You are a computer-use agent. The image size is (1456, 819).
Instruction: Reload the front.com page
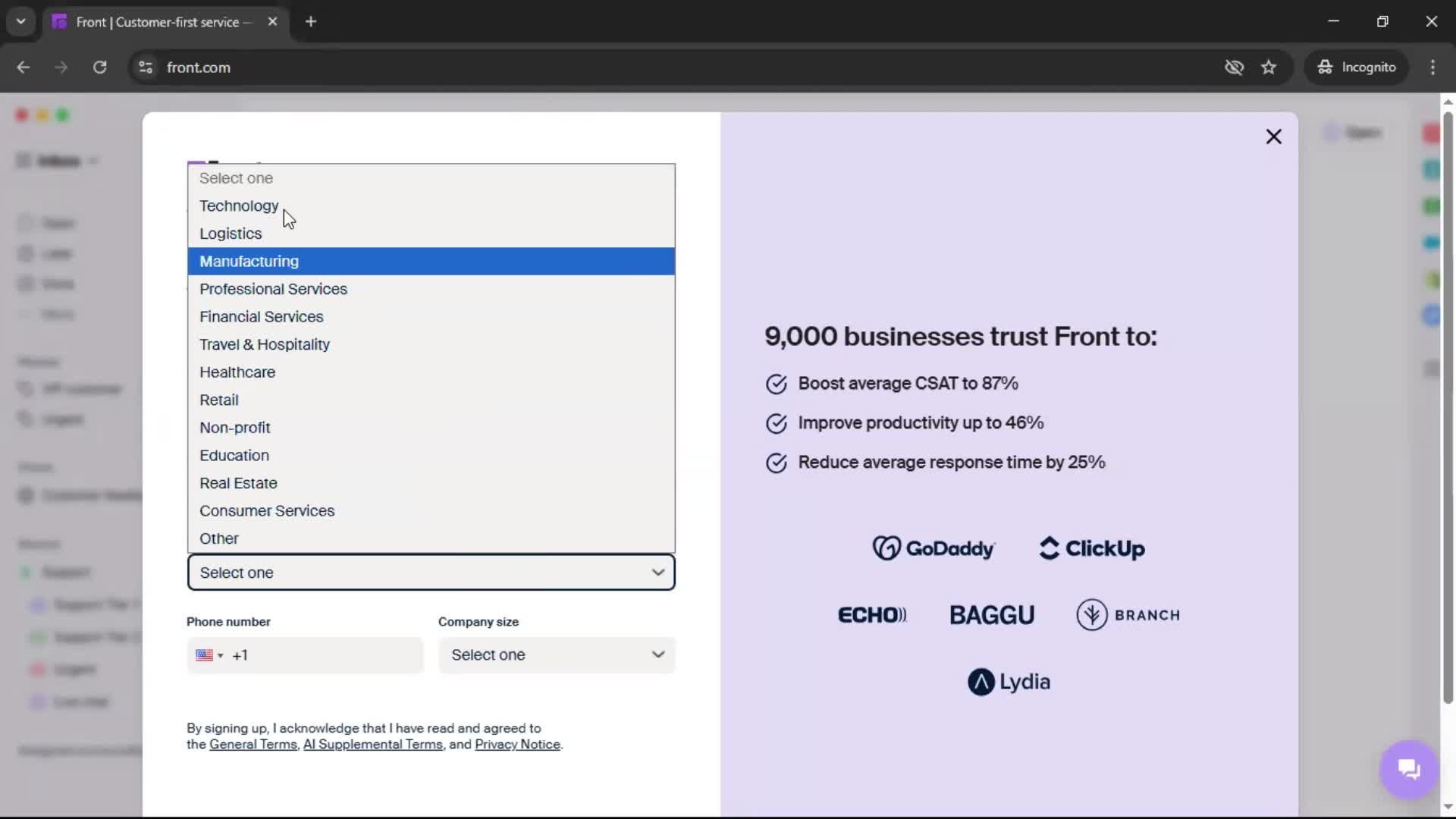[x=99, y=67]
